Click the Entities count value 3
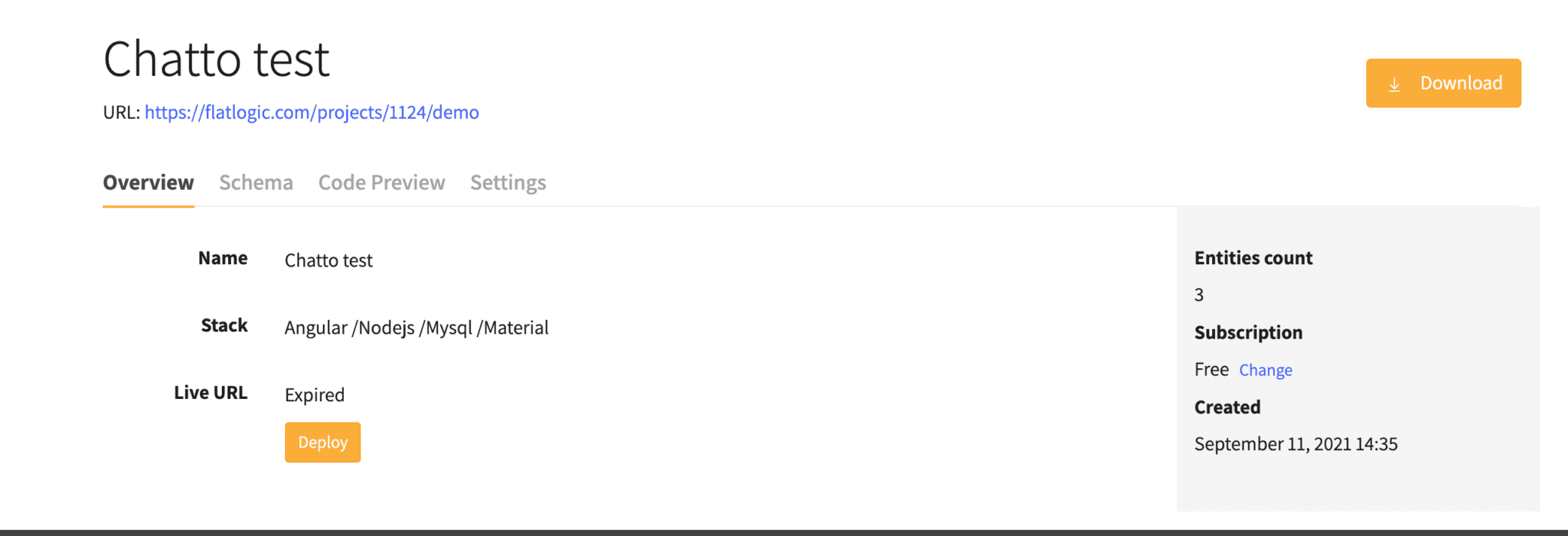1568x536 pixels. [1198, 295]
